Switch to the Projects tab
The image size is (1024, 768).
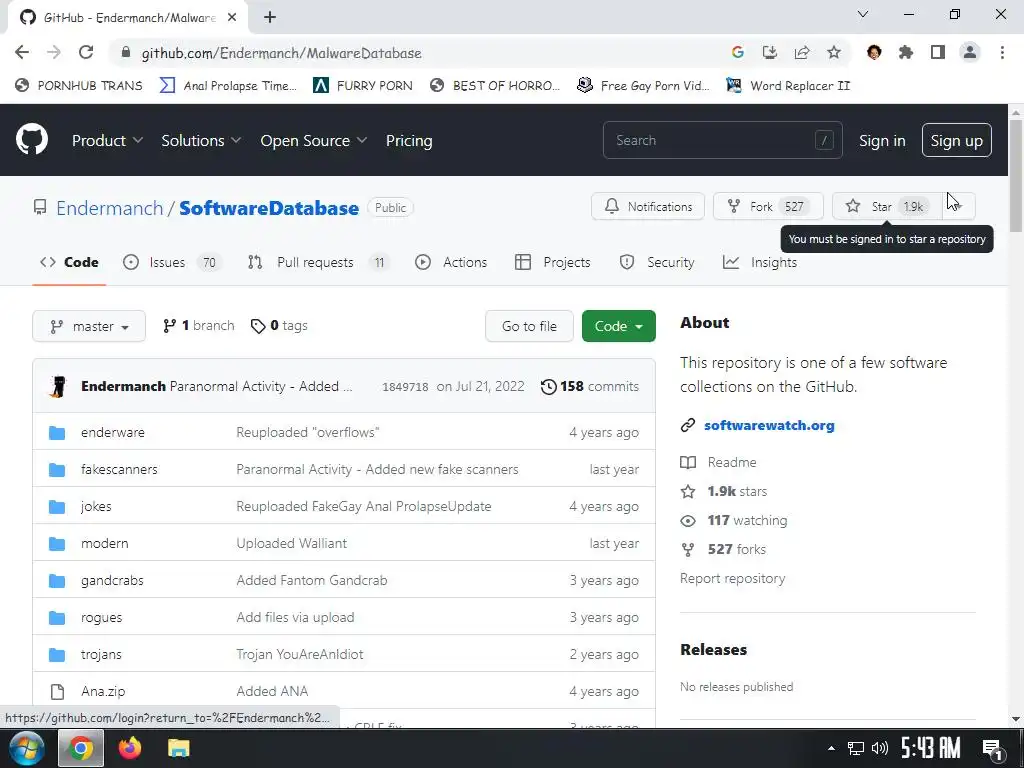(552, 262)
